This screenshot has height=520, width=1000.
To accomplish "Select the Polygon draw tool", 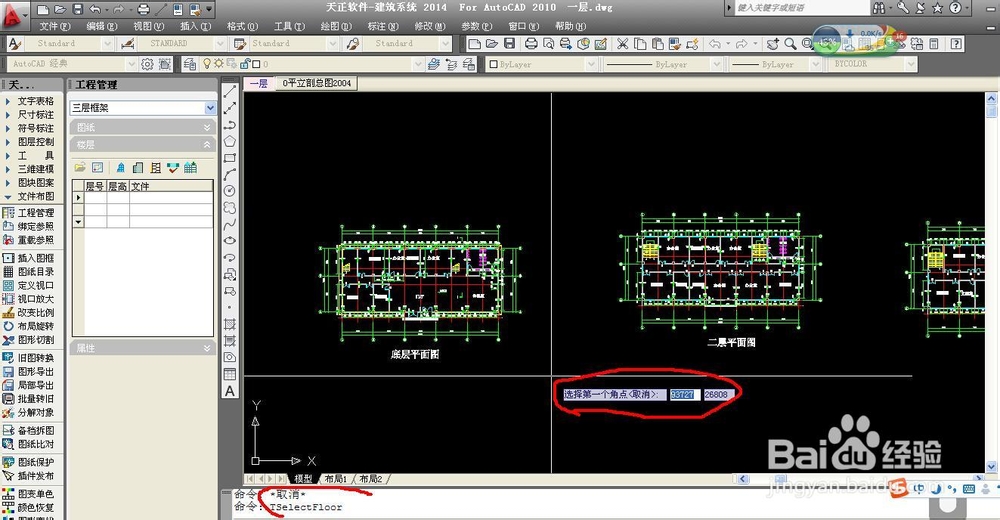I will point(230,141).
